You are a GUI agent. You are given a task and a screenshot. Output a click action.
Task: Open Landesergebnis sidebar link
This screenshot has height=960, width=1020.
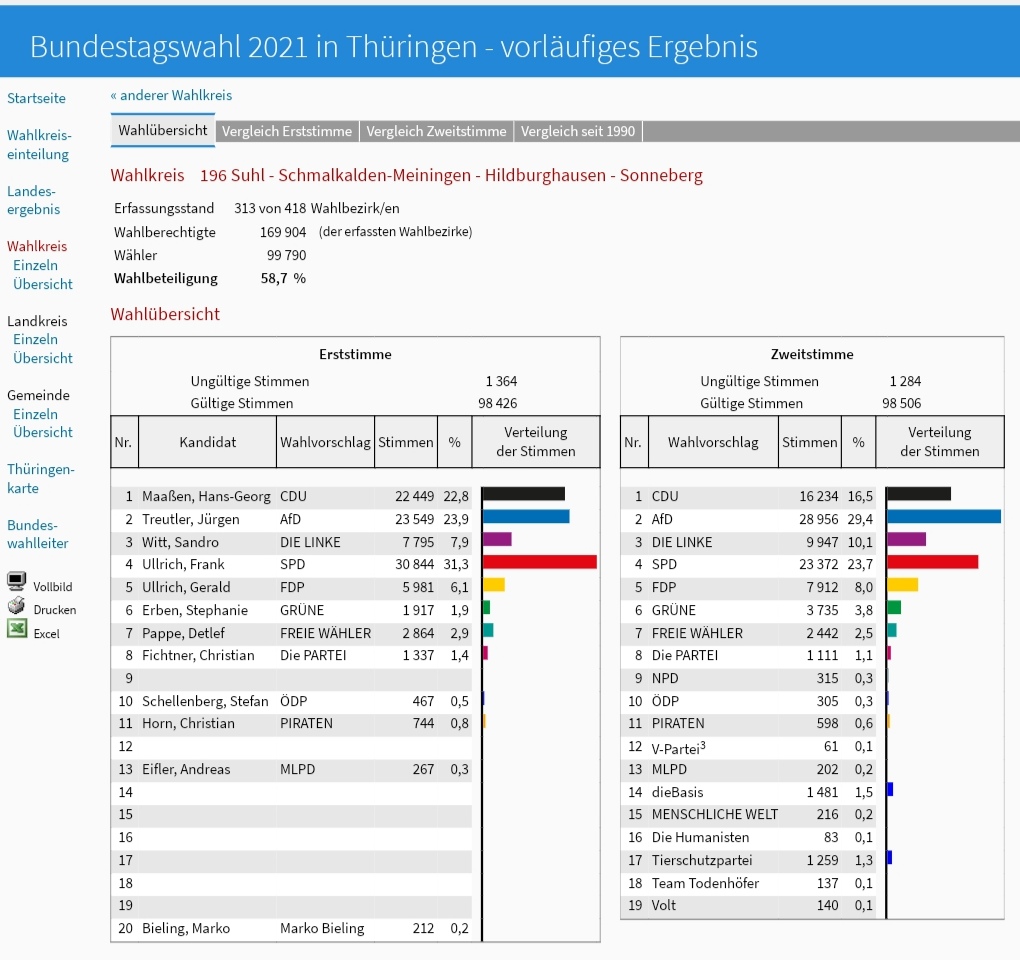(33, 200)
